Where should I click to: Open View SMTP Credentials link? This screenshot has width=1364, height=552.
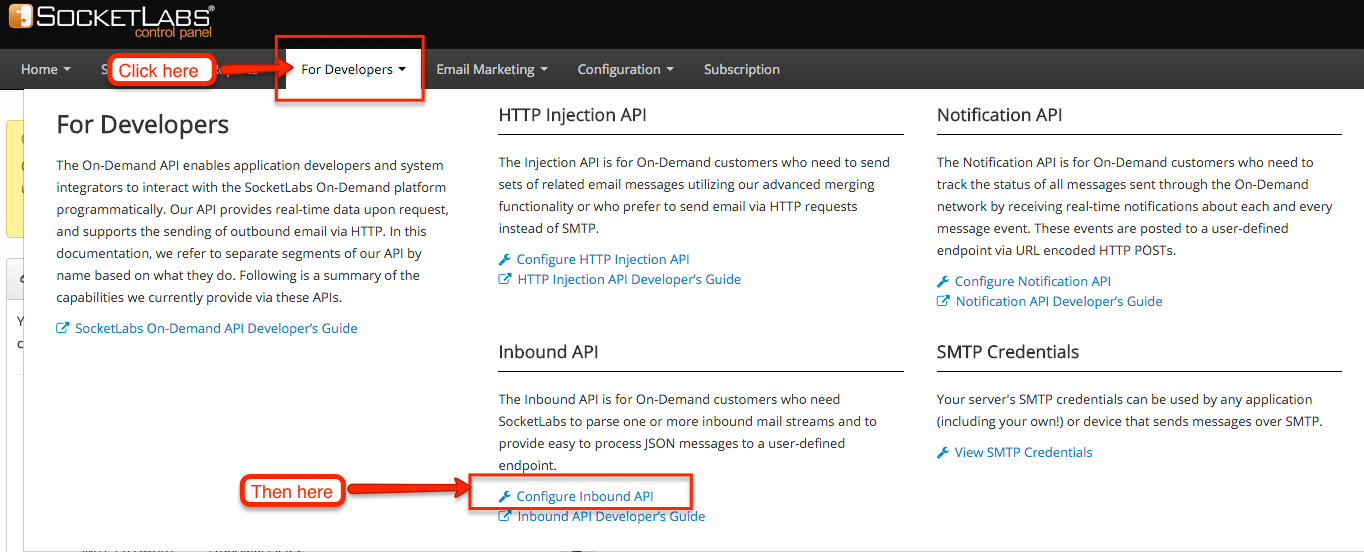click(x=1023, y=452)
